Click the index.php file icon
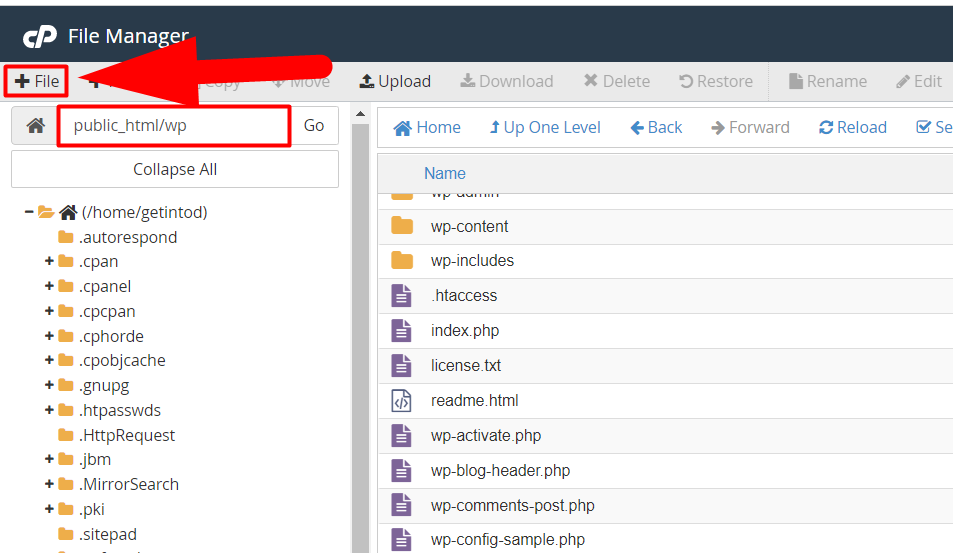Screen dimensions: 953x553 pyautogui.click(x=401, y=331)
